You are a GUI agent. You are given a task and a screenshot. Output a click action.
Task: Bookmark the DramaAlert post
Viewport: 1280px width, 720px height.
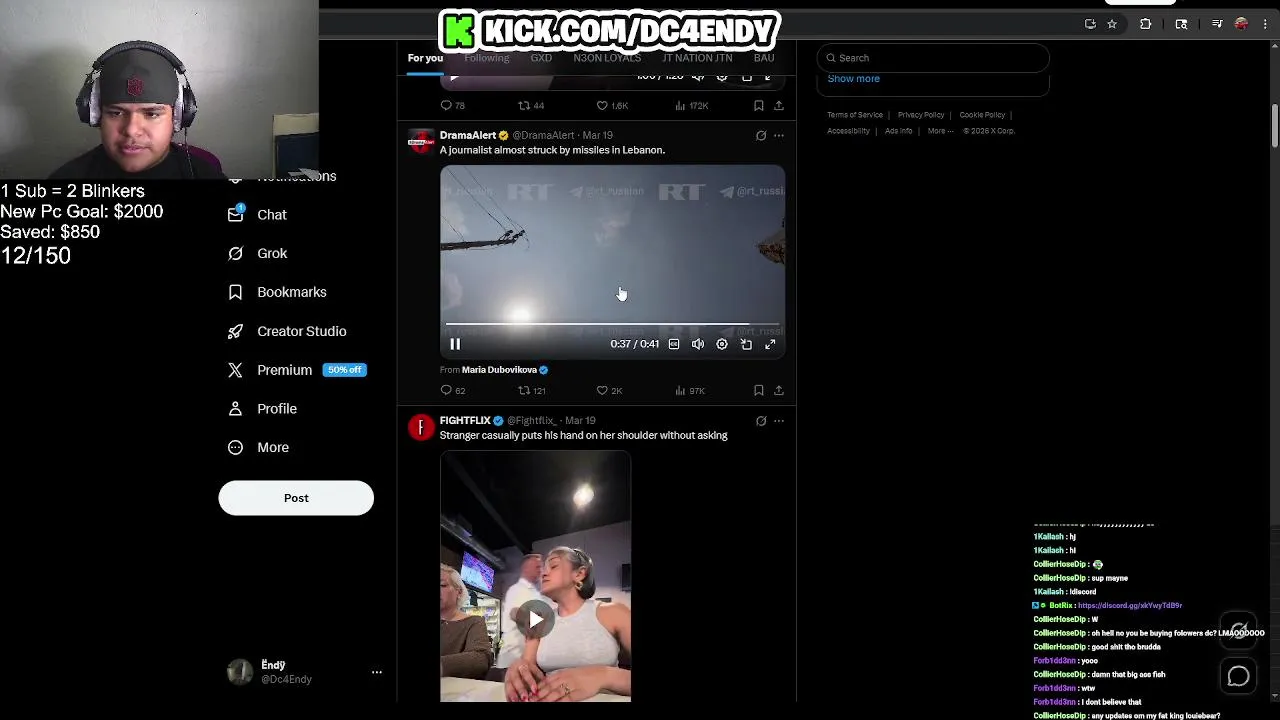tap(759, 390)
